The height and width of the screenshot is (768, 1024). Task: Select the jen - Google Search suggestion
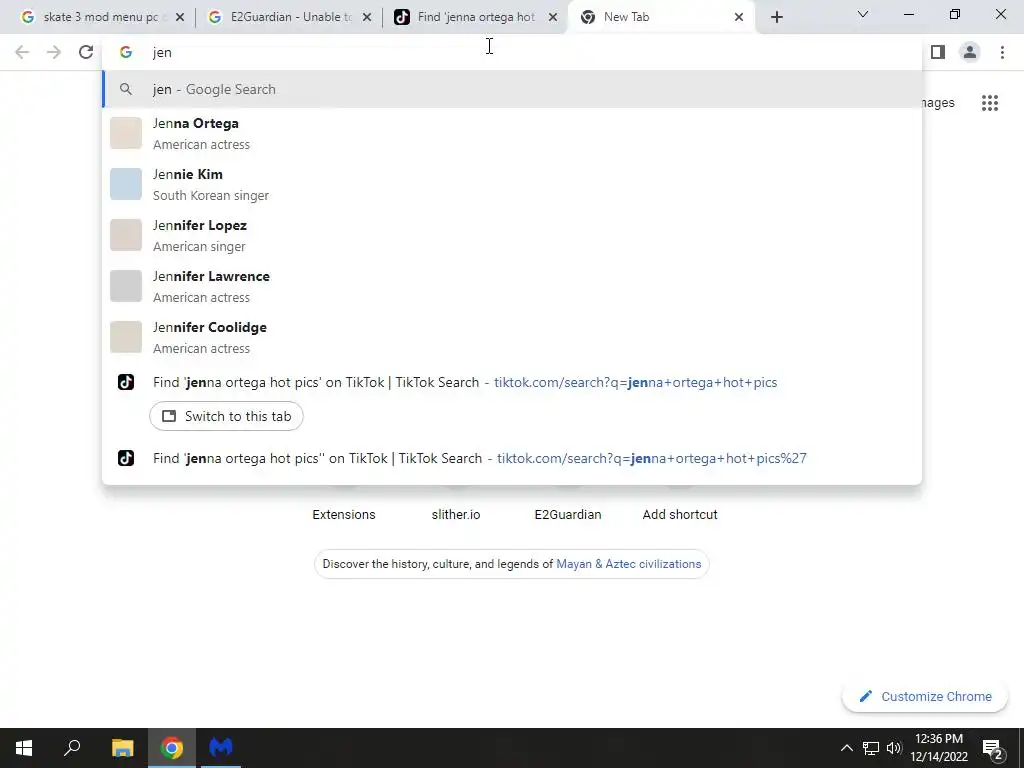click(x=511, y=89)
